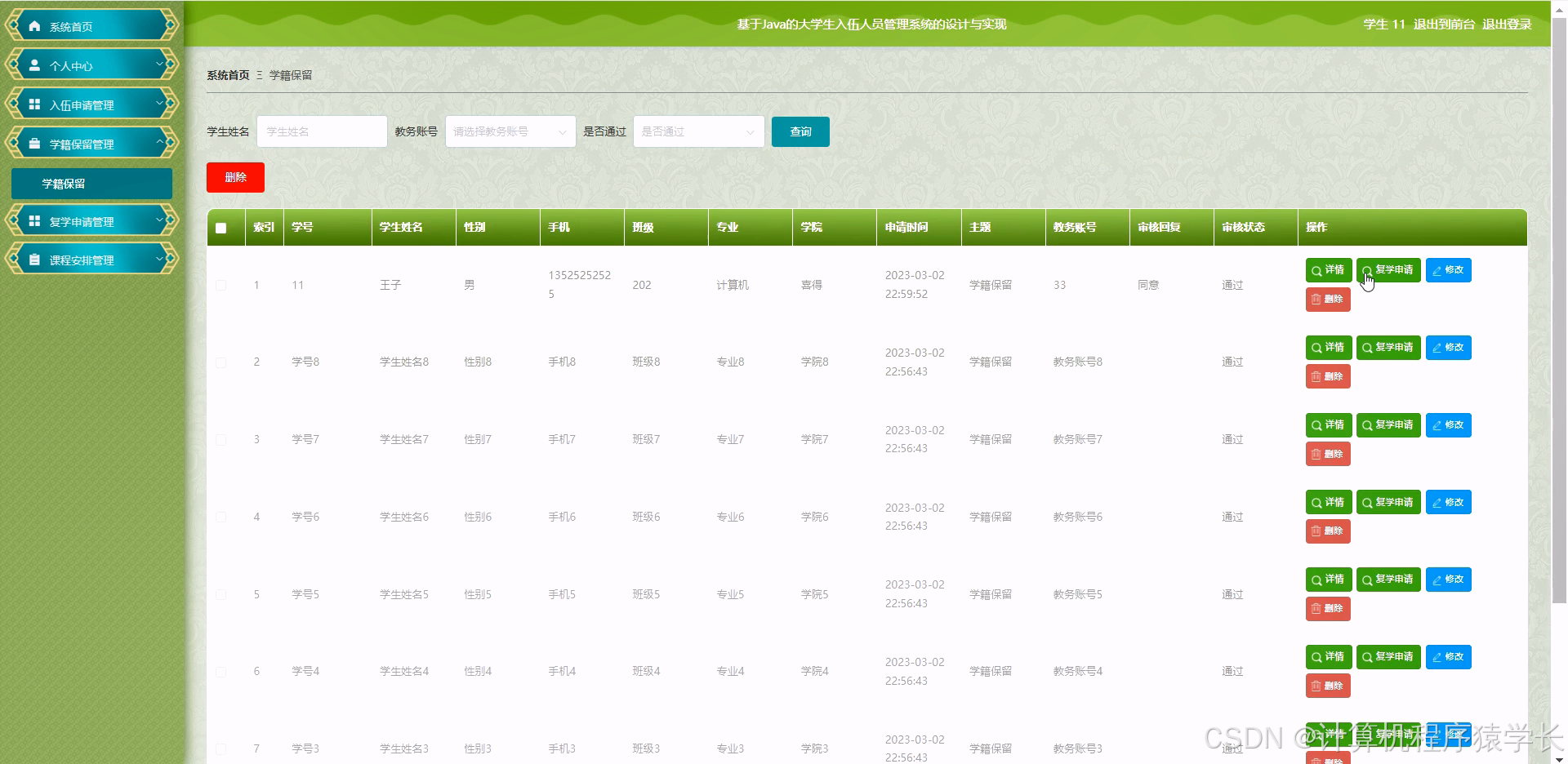Click the person icon beside 个人中心

point(34,65)
